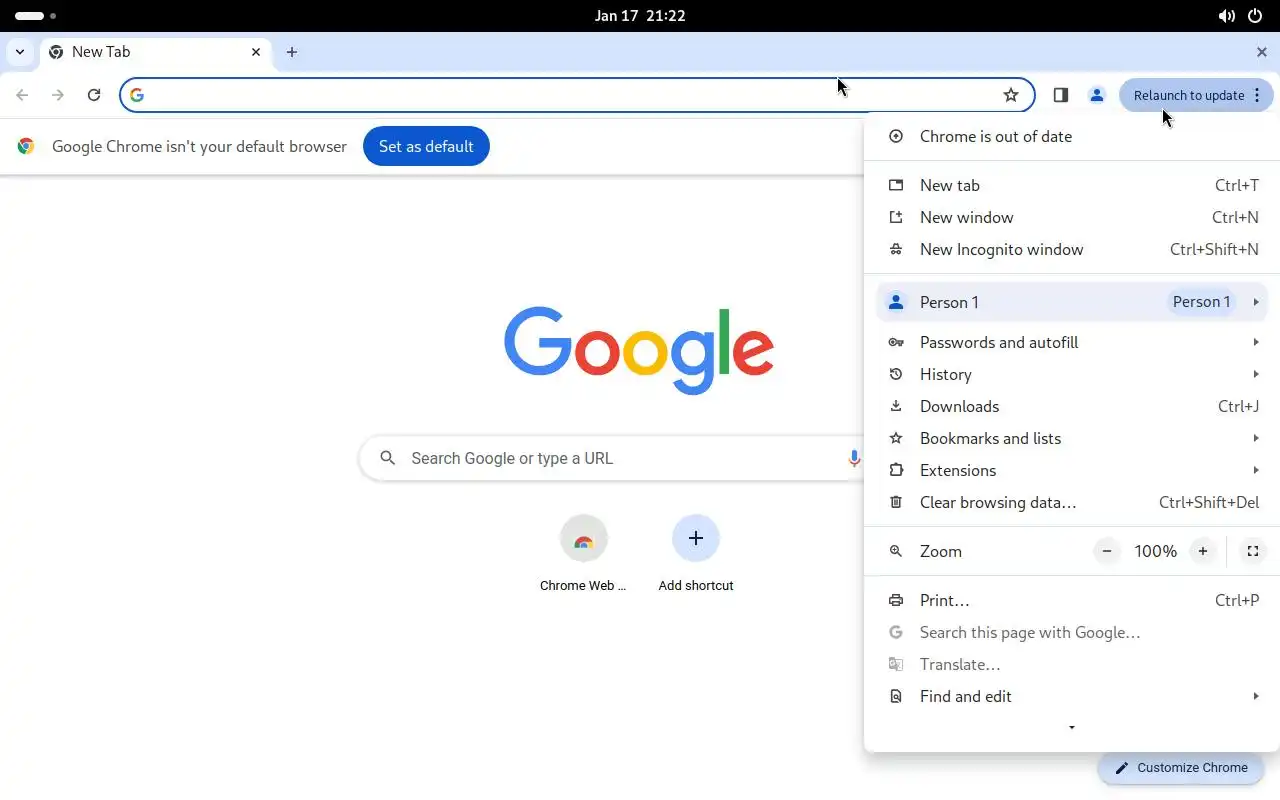The image size is (1280, 800).
Task: Open Person 1 profile submenu
Action: pyautogui.click(x=1072, y=302)
